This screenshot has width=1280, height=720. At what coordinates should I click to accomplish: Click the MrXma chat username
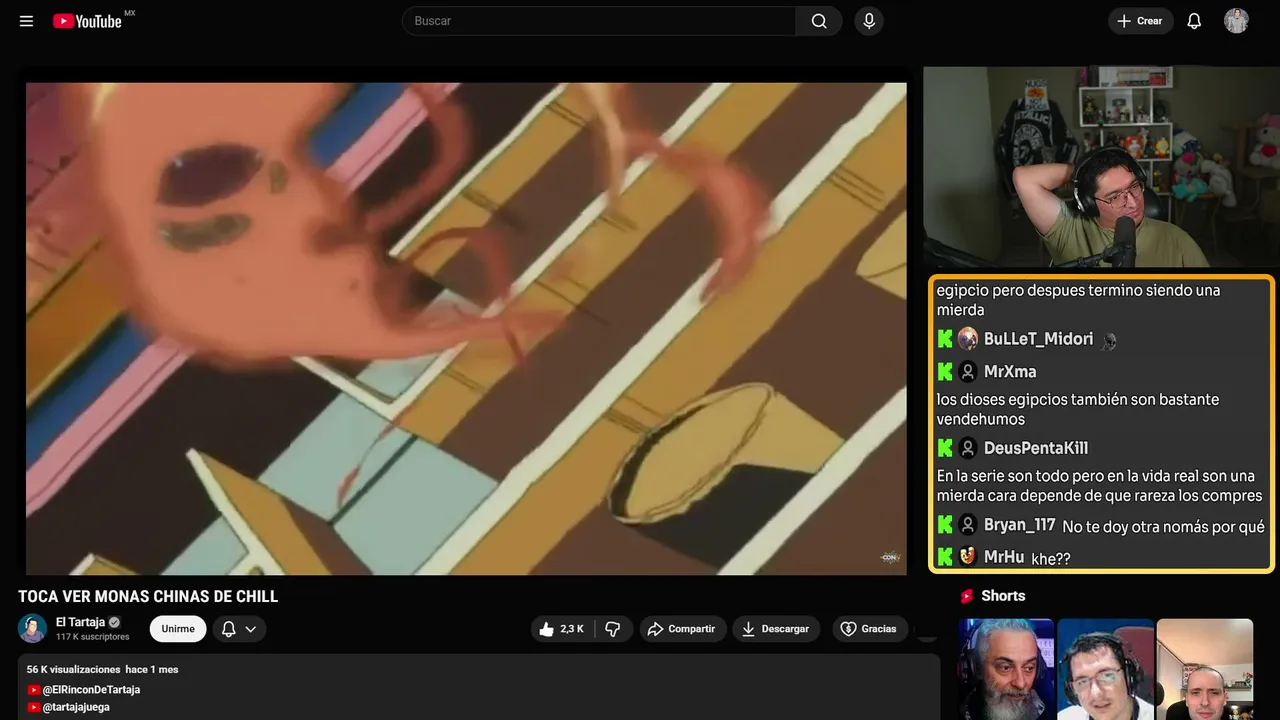(1010, 372)
